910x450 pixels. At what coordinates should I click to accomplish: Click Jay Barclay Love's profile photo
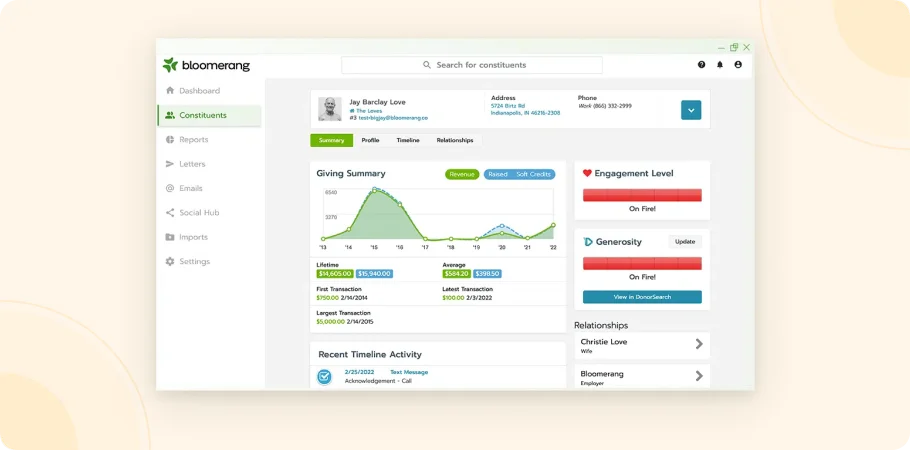(330, 109)
